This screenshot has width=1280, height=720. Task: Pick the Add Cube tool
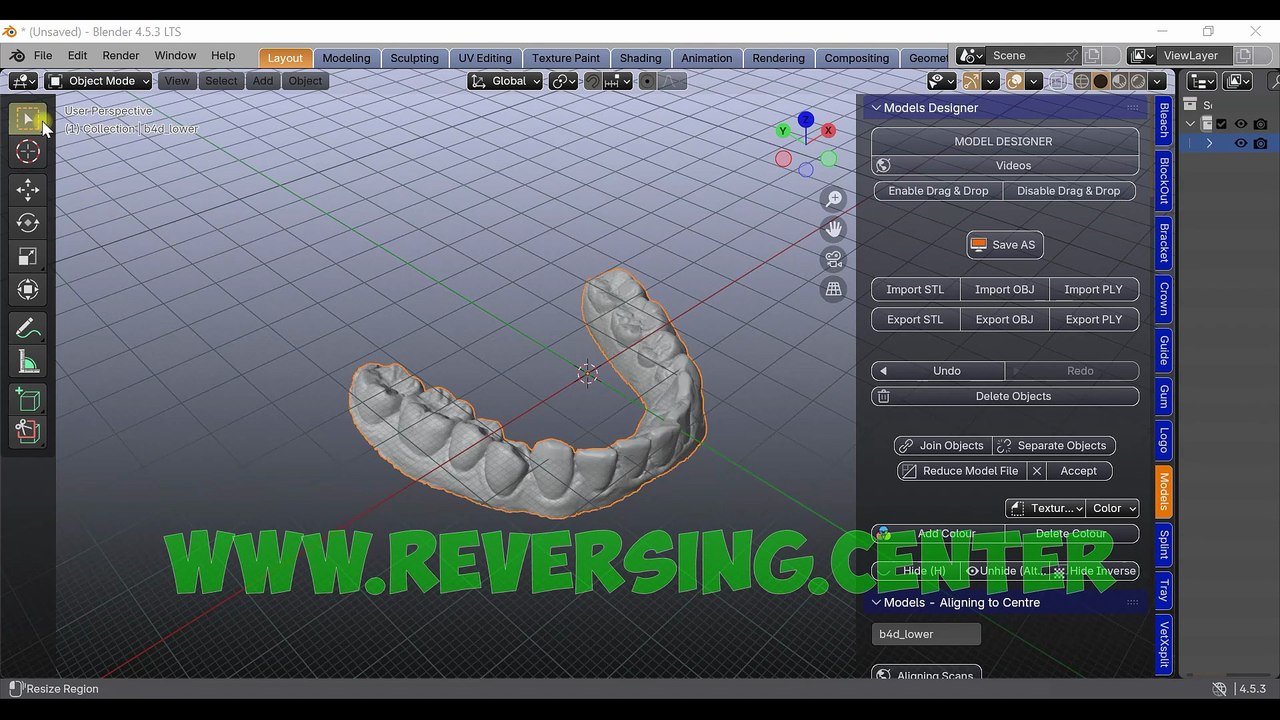(x=28, y=399)
